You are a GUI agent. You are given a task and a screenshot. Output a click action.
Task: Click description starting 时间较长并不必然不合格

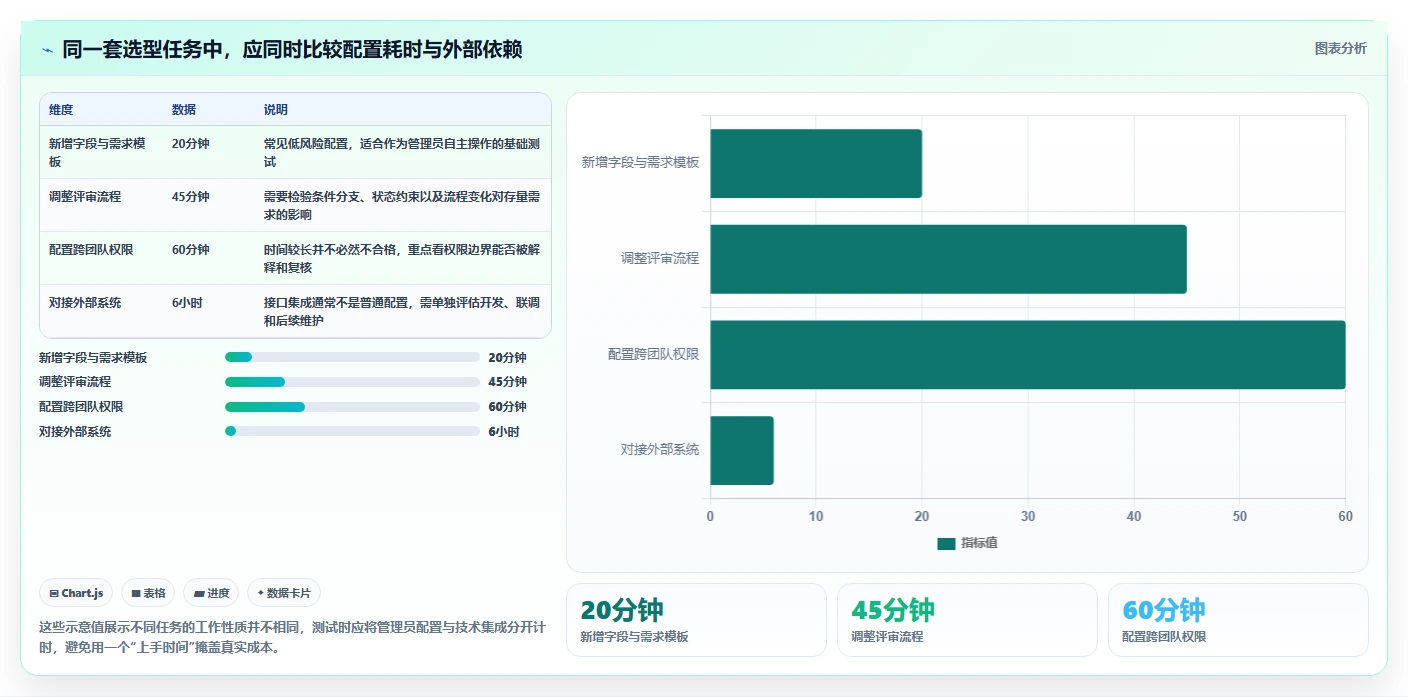pos(402,258)
